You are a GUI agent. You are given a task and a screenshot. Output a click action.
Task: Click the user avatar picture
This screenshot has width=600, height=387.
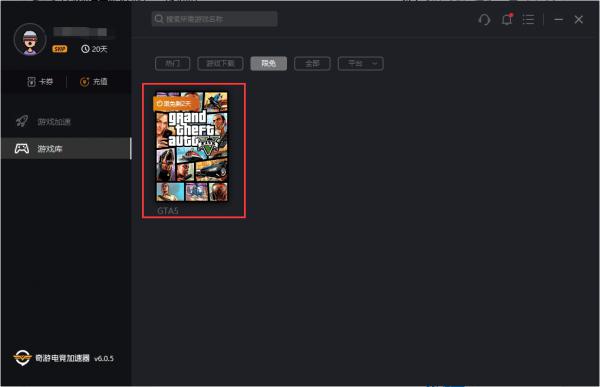tap(30, 40)
